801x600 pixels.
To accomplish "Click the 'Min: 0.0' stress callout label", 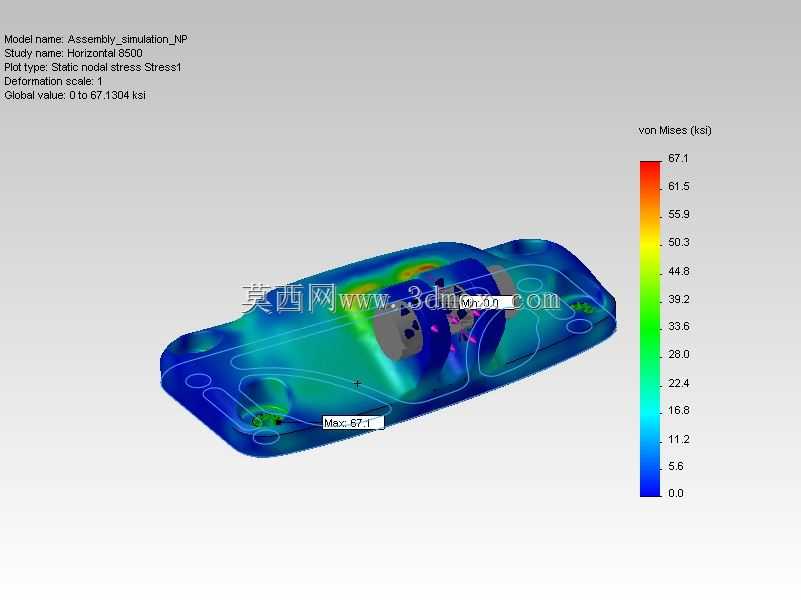I will point(486,302).
